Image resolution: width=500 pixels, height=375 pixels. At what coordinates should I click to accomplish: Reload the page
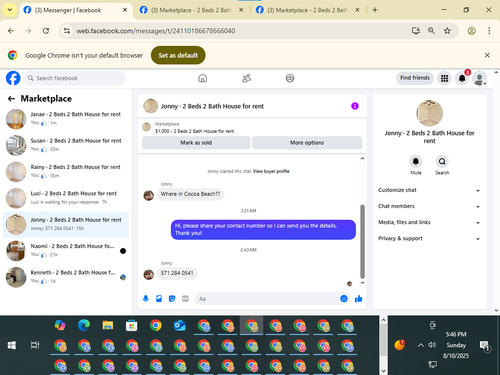(46, 31)
